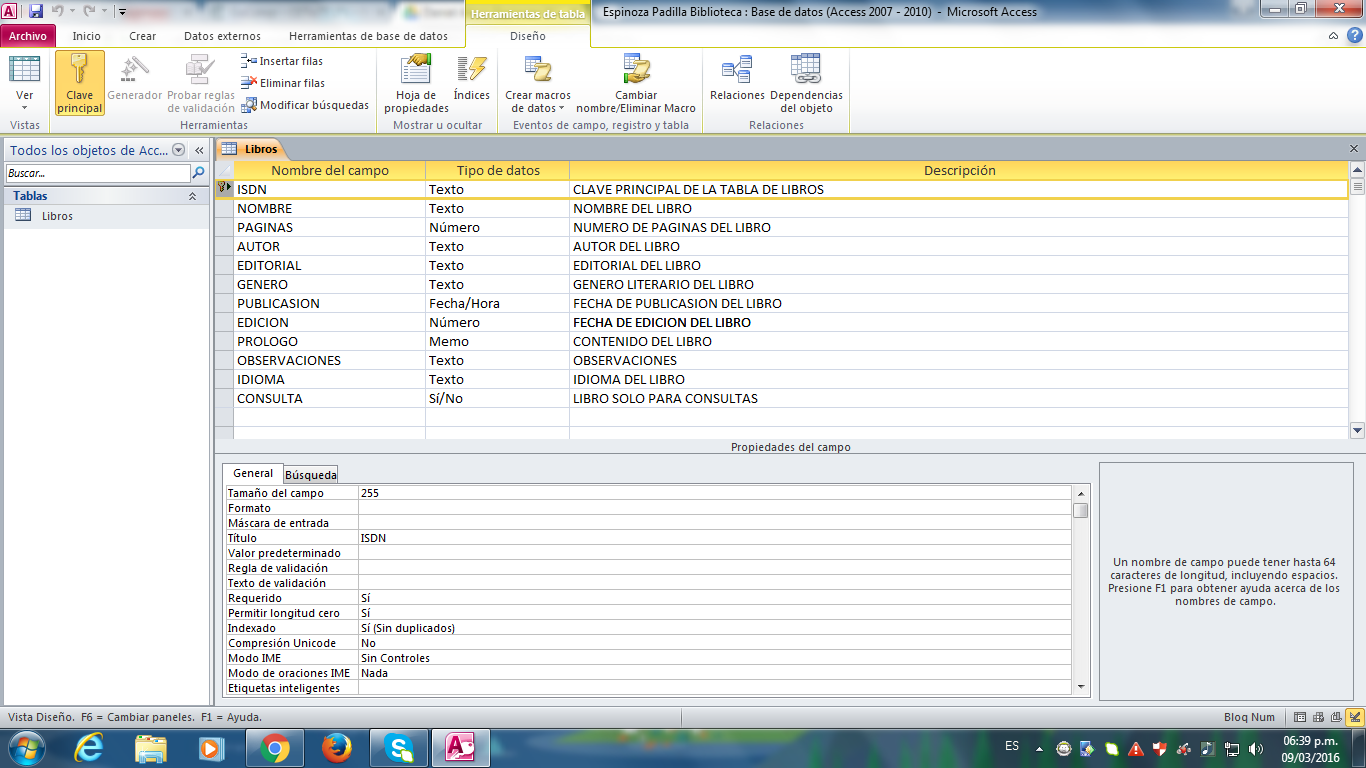Collapse the Tablas group
The width and height of the screenshot is (1366, 768).
[192, 197]
